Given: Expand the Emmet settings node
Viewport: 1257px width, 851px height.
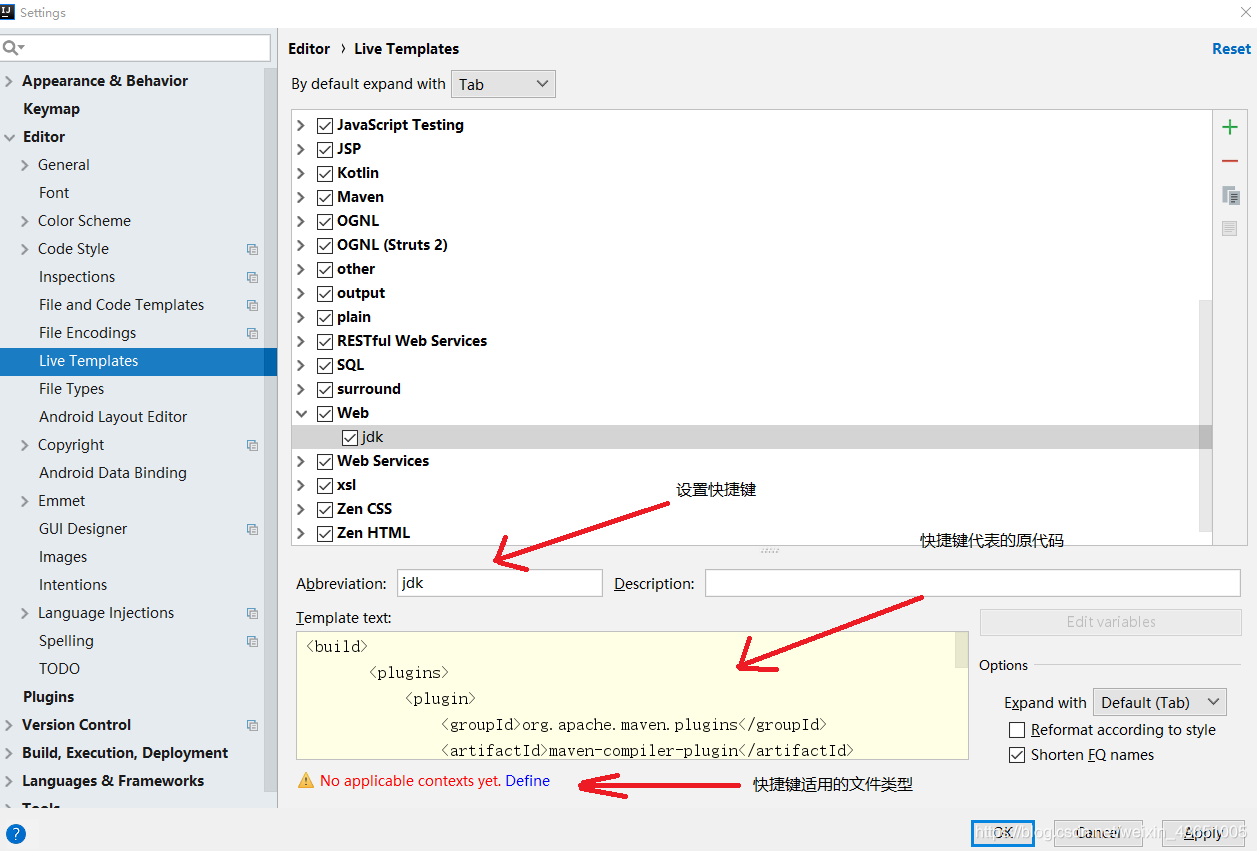Looking at the screenshot, I should (x=25, y=501).
